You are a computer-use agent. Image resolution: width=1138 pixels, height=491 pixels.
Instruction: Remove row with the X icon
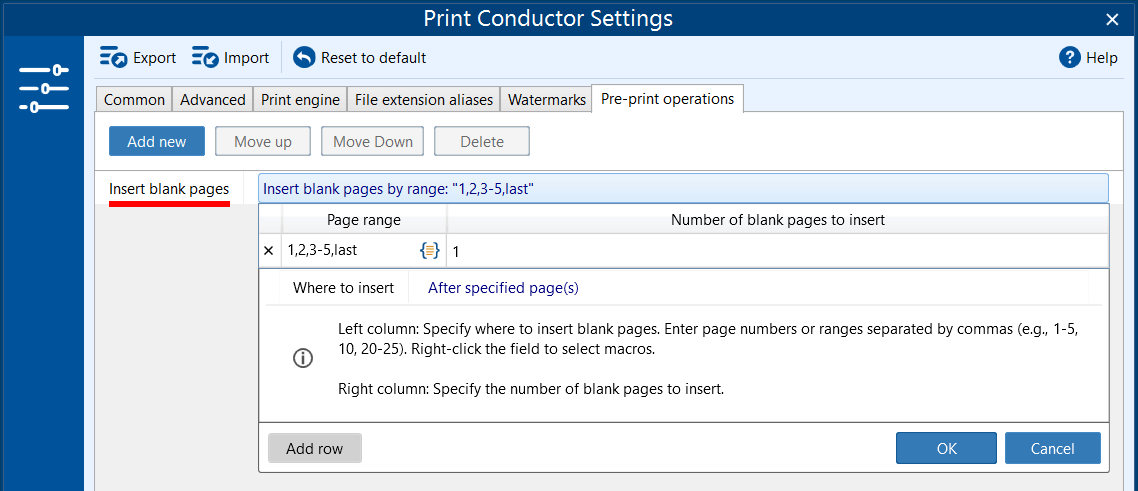(268, 251)
